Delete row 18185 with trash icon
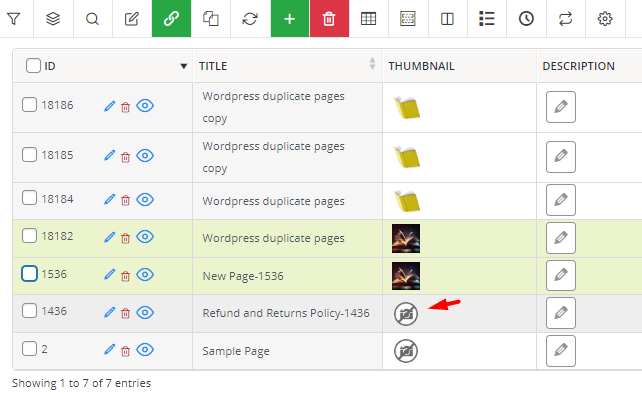 [125, 157]
